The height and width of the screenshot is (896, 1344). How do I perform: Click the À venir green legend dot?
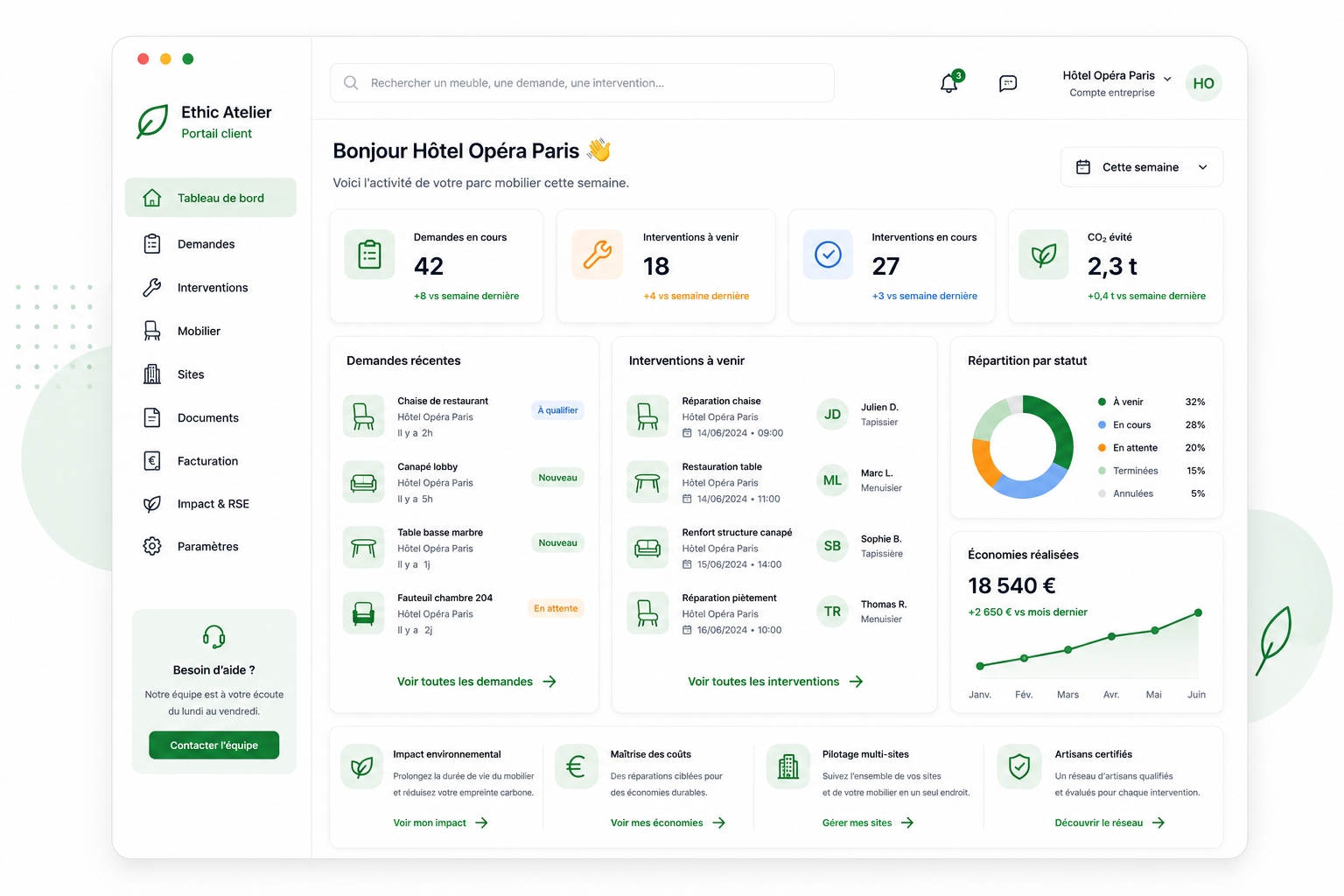[x=1102, y=402]
